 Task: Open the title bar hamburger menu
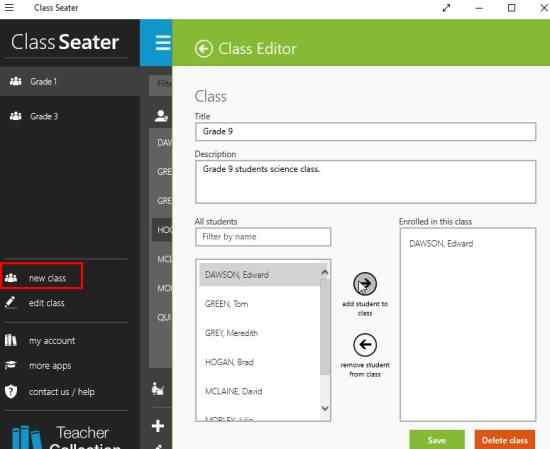(x=9, y=7)
